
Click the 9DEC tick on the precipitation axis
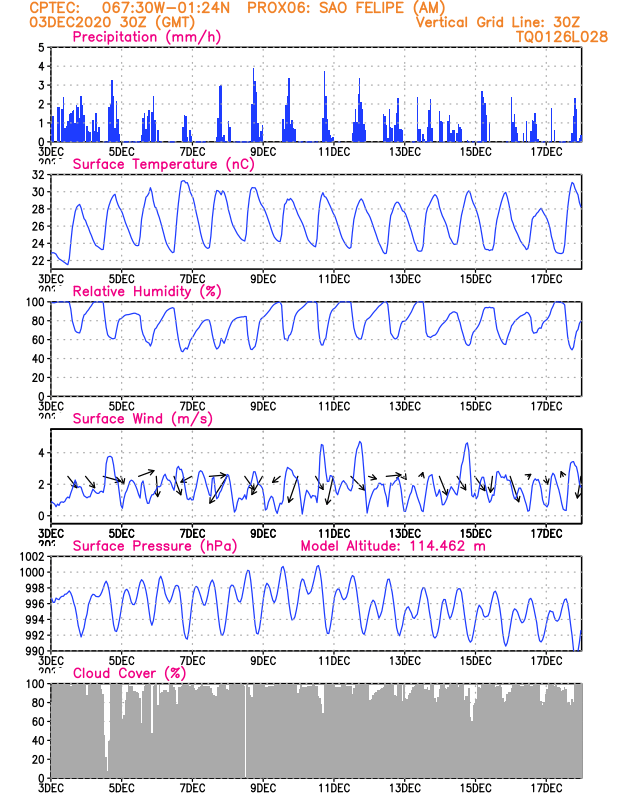[x=263, y=152]
